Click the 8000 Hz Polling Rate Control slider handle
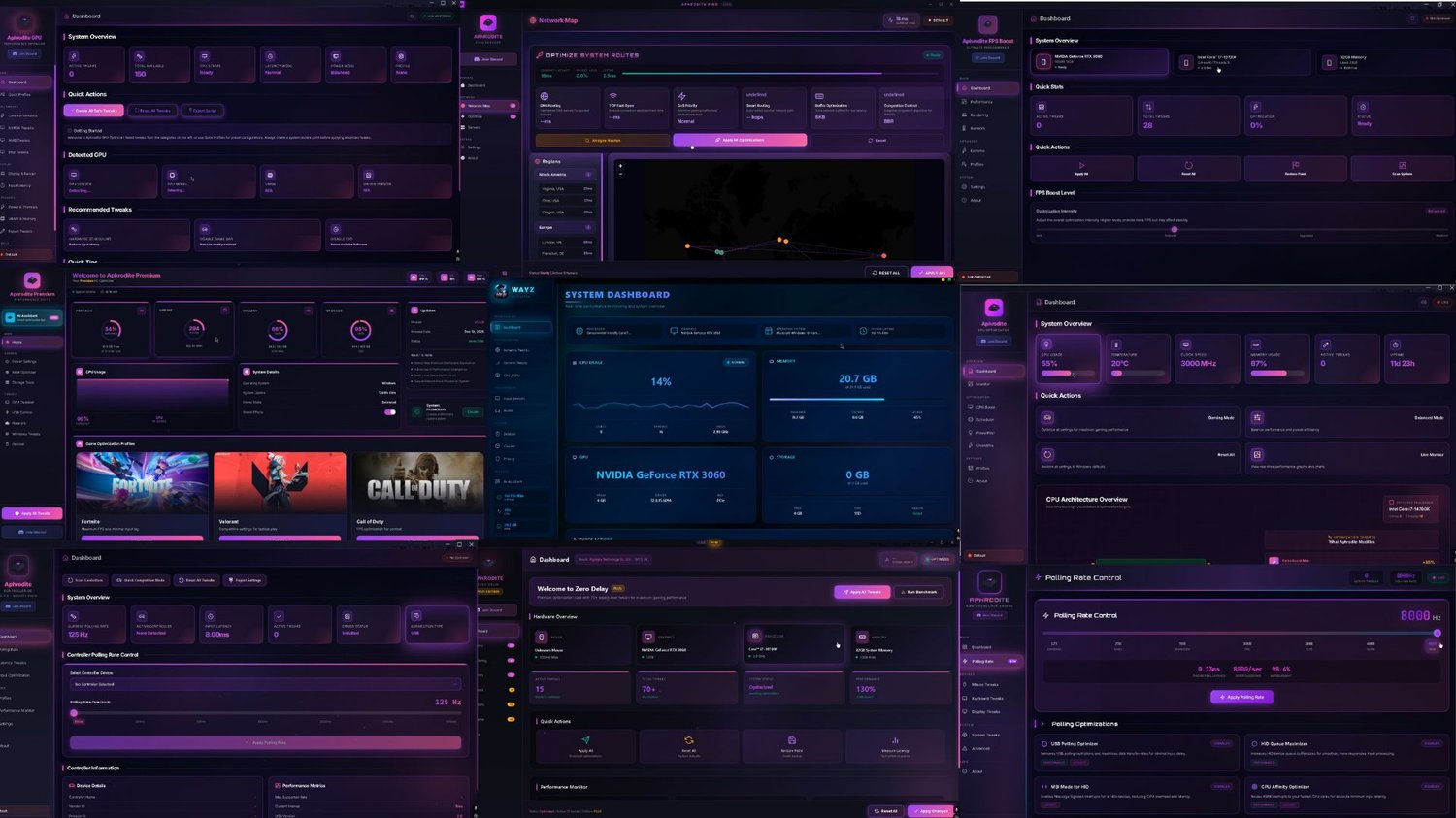Screen dimensions: 1456x818 1438,633
